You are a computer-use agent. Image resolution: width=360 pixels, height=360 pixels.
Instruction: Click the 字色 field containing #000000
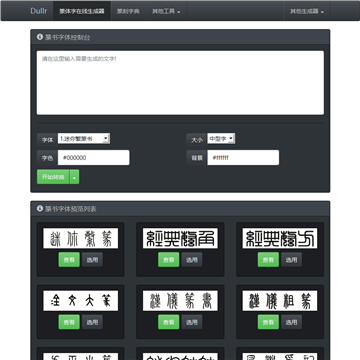[x=94, y=158]
